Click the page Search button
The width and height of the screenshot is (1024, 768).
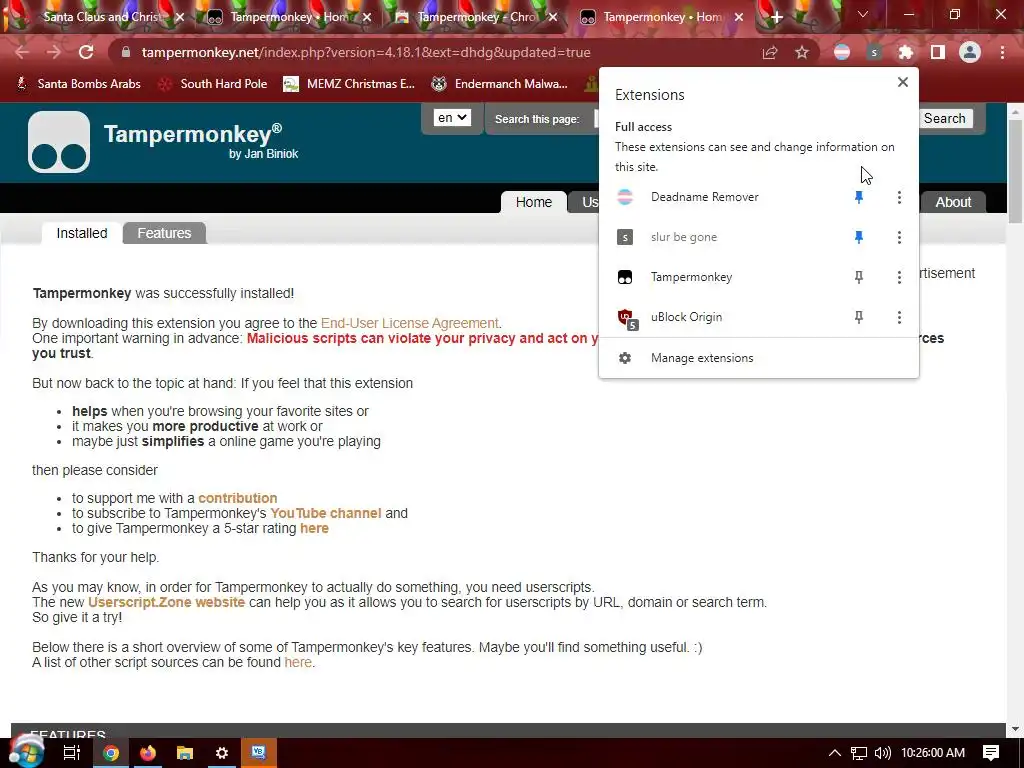[944, 118]
